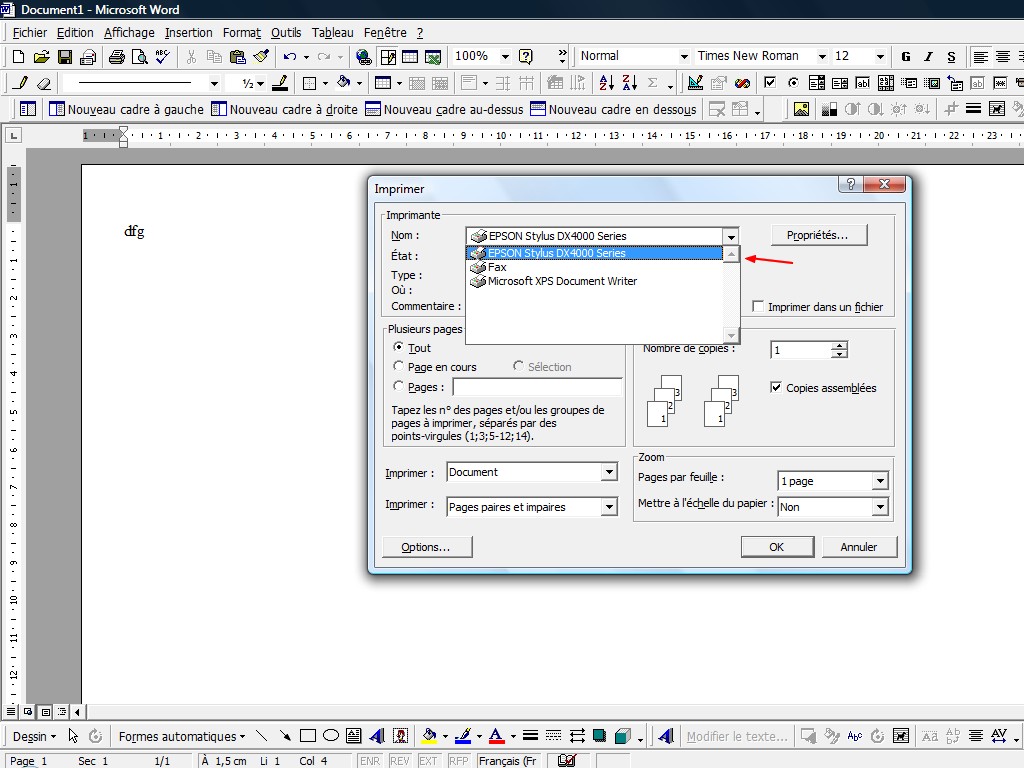Open the Affichage menu
Image resolution: width=1024 pixels, height=768 pixels.
click(129, 33)
